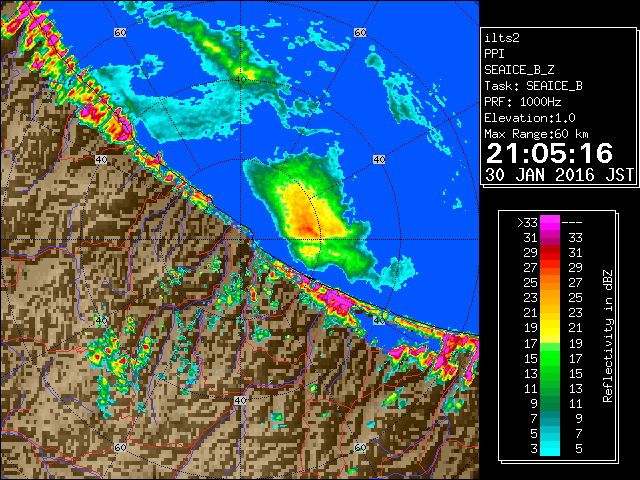This screenshot has height=480, width=640.
Task: Pick the bright green 15–17 dBZ band
Action: 550,358
